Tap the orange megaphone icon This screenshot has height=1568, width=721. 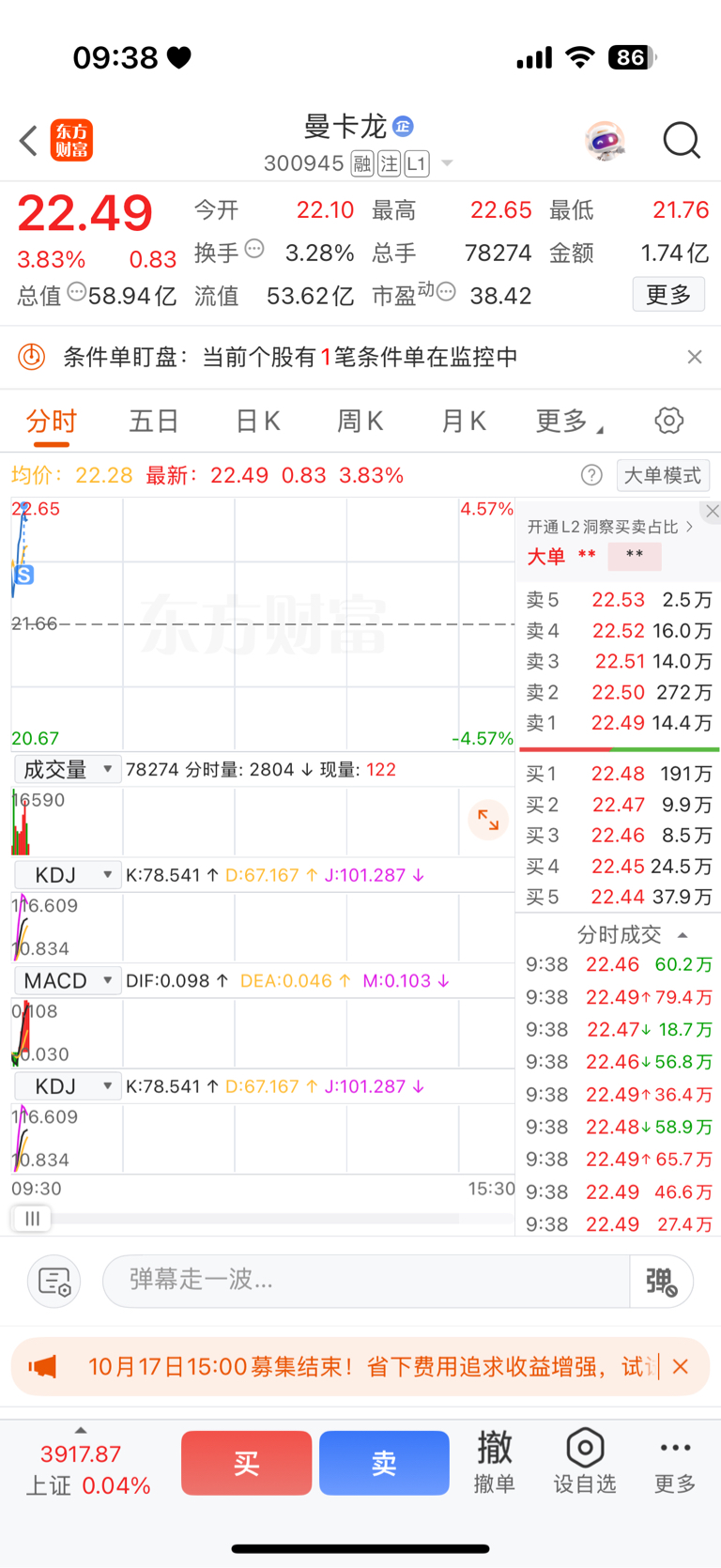tap(43, 1366)
